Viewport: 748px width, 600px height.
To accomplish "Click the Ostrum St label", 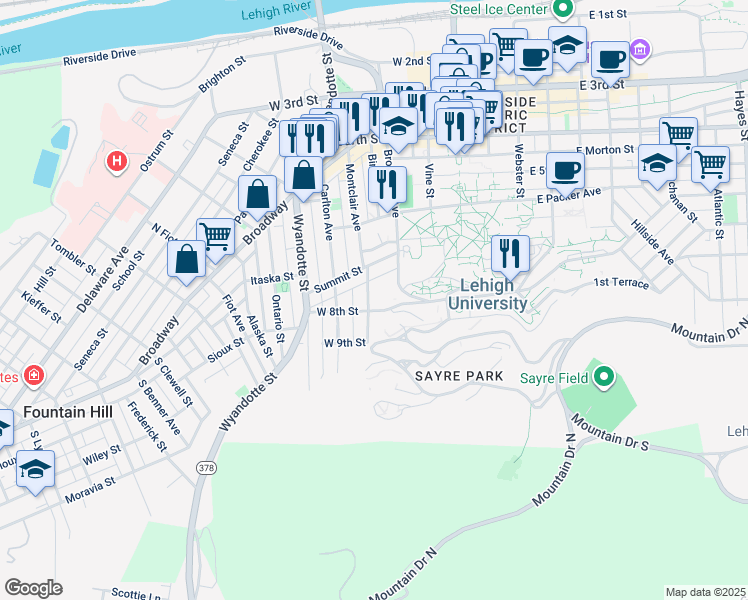I will (x=157, y=150).
